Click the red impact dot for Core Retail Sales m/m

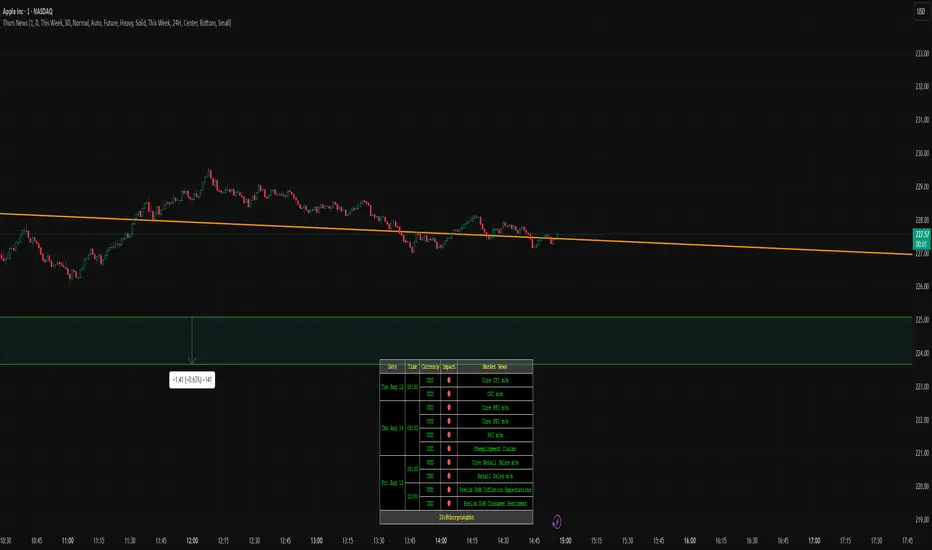tap(448, 463)
